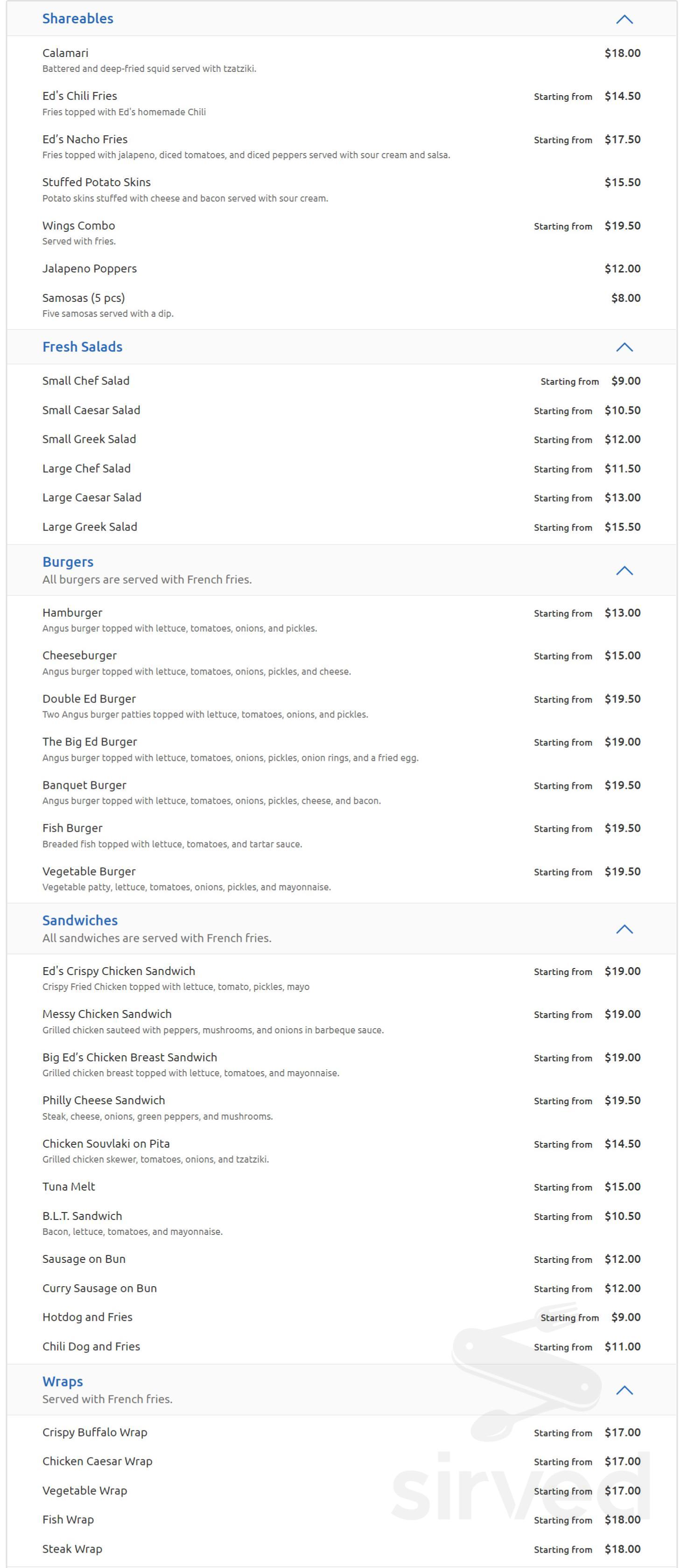
Task: Collapse the Fresh Salads section chevron
Action: coord(624,348)
